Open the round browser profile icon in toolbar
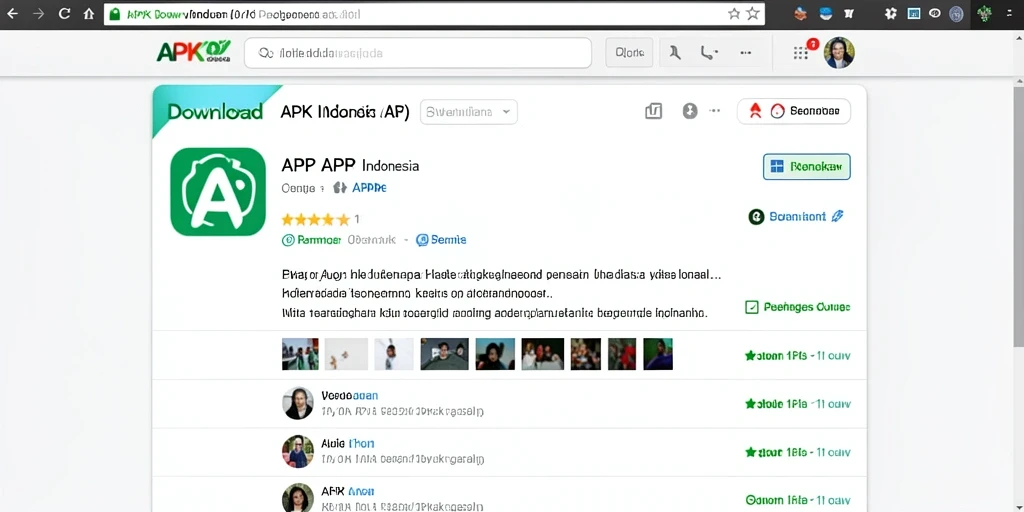 pos(956,14)
